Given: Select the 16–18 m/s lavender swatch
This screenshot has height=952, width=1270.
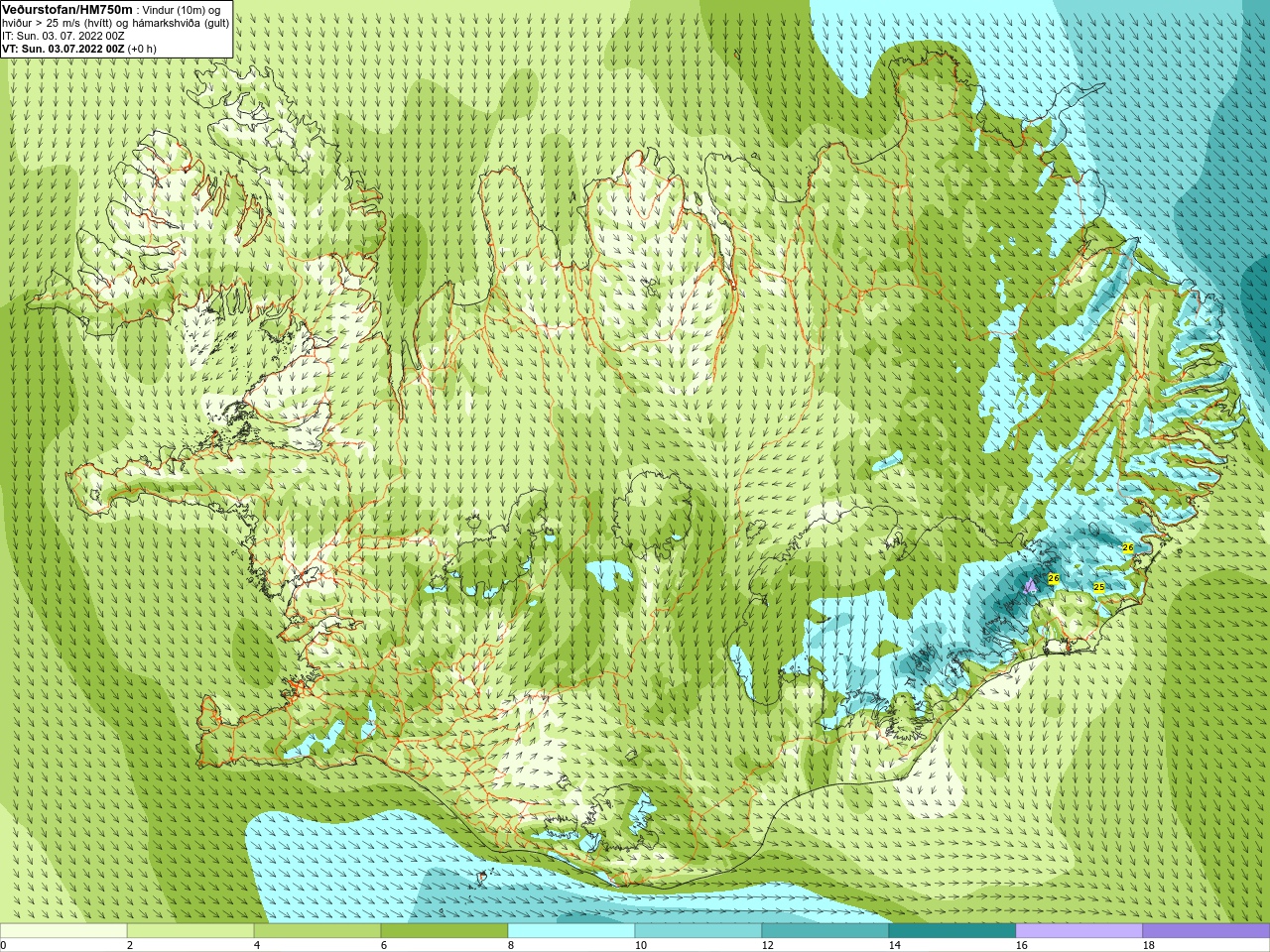Looking at the screenshot, I should click(x=1079, y=931).
